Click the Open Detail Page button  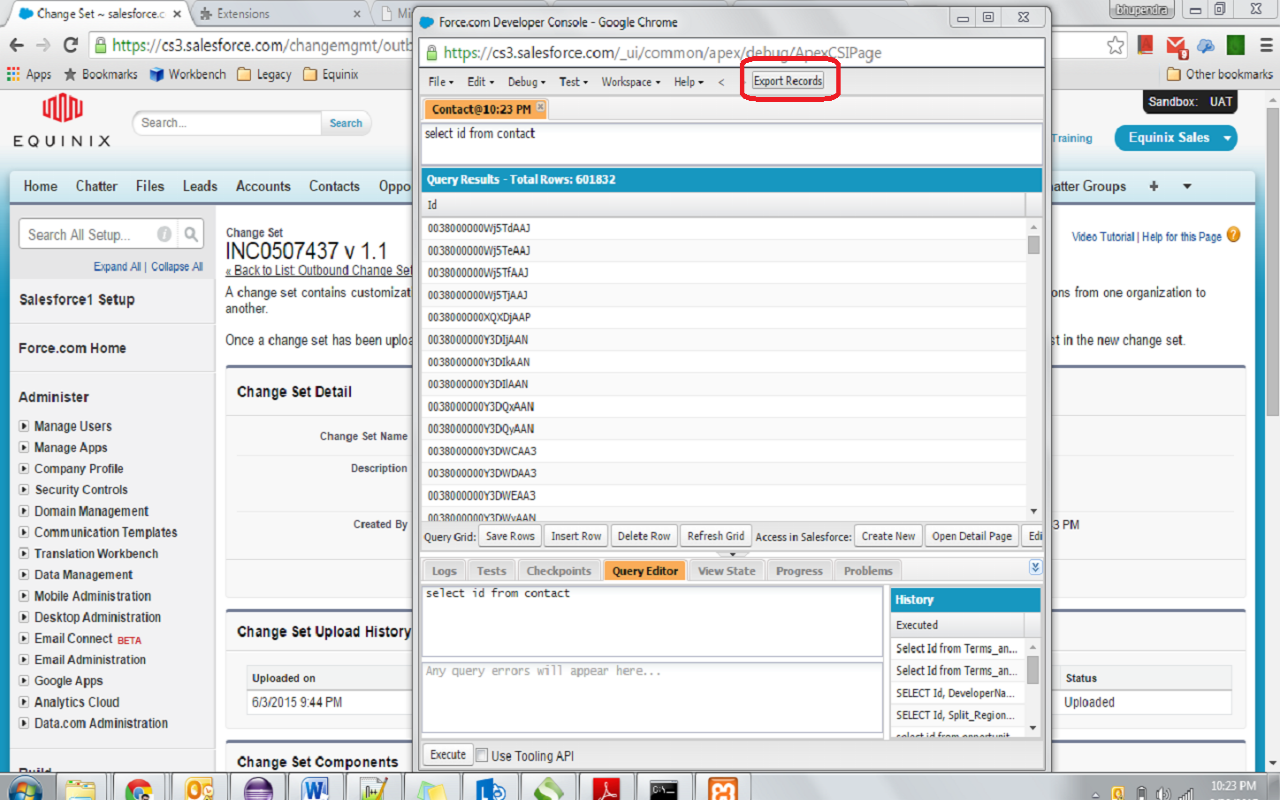click(x=972, y=536)
